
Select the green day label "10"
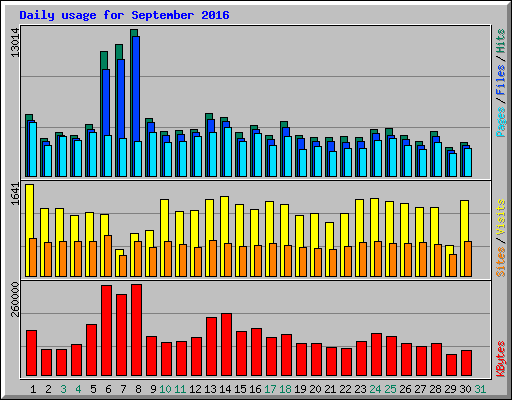[165, 389]
